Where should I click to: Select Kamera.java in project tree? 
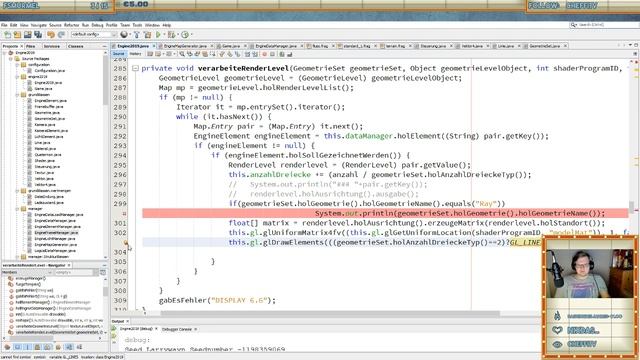tap(44, 124)
